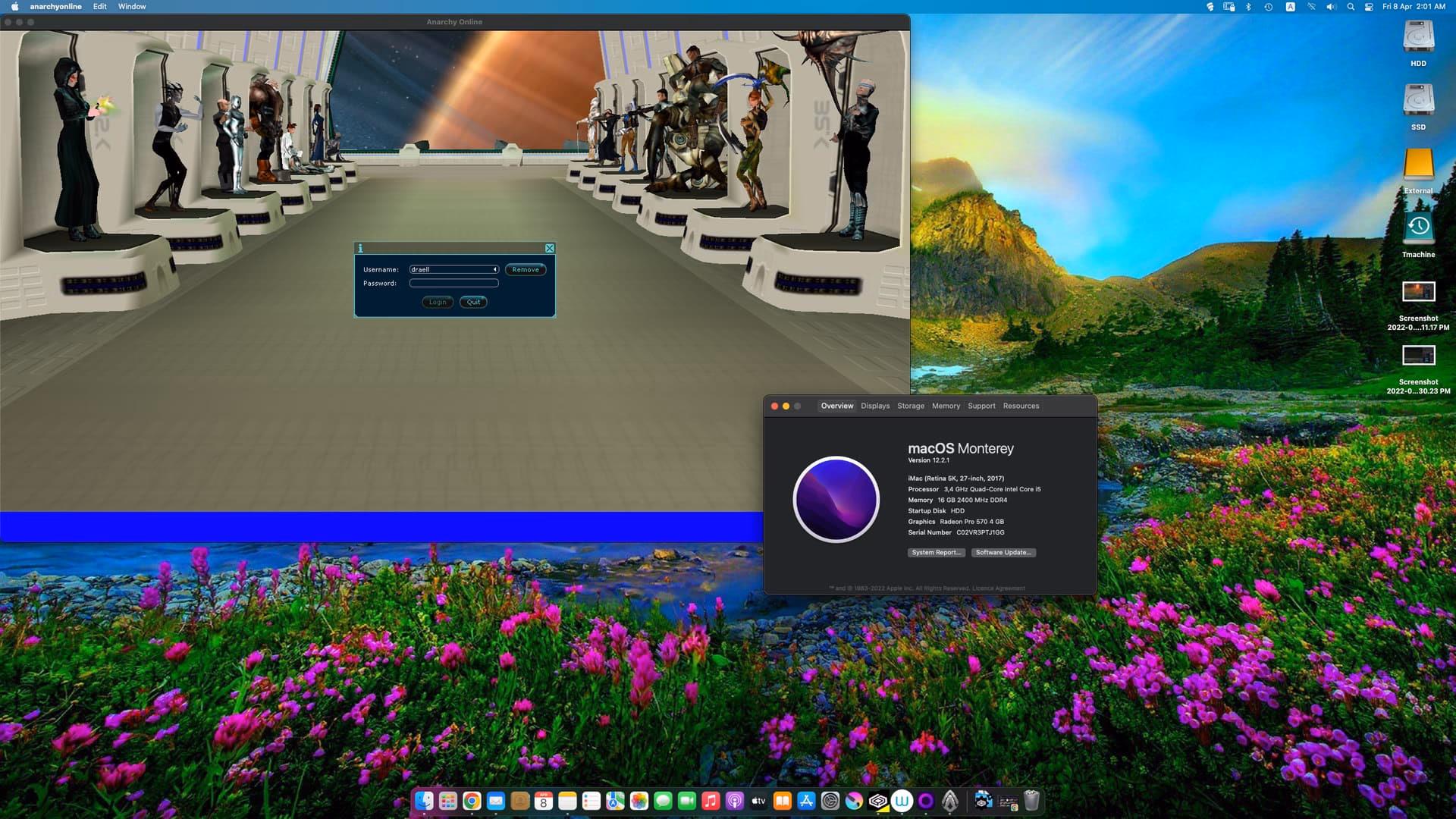Open Messages from the Dock
The height and width of the screenshot is (819, 1456).
[x=663, y=801]
